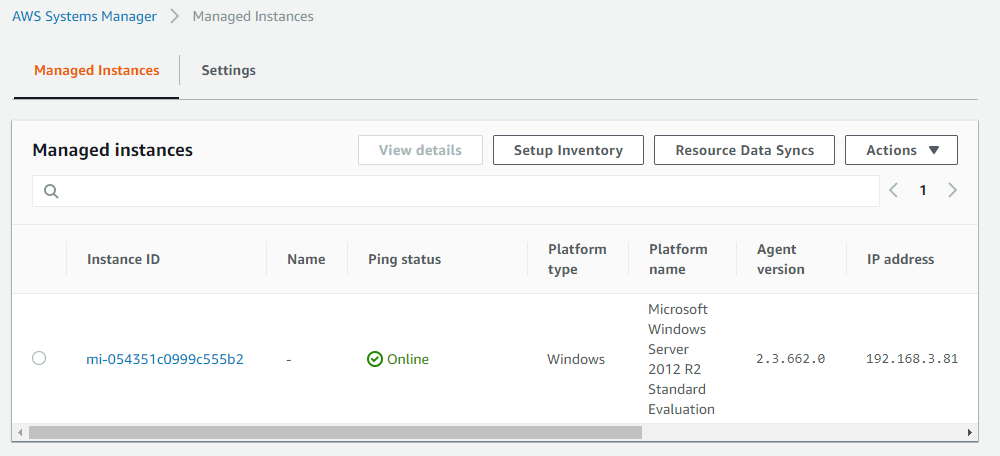1000x456 pixels.
Task: Click the horizontal scrollbar thumb
Action: [x=335, y=432]
